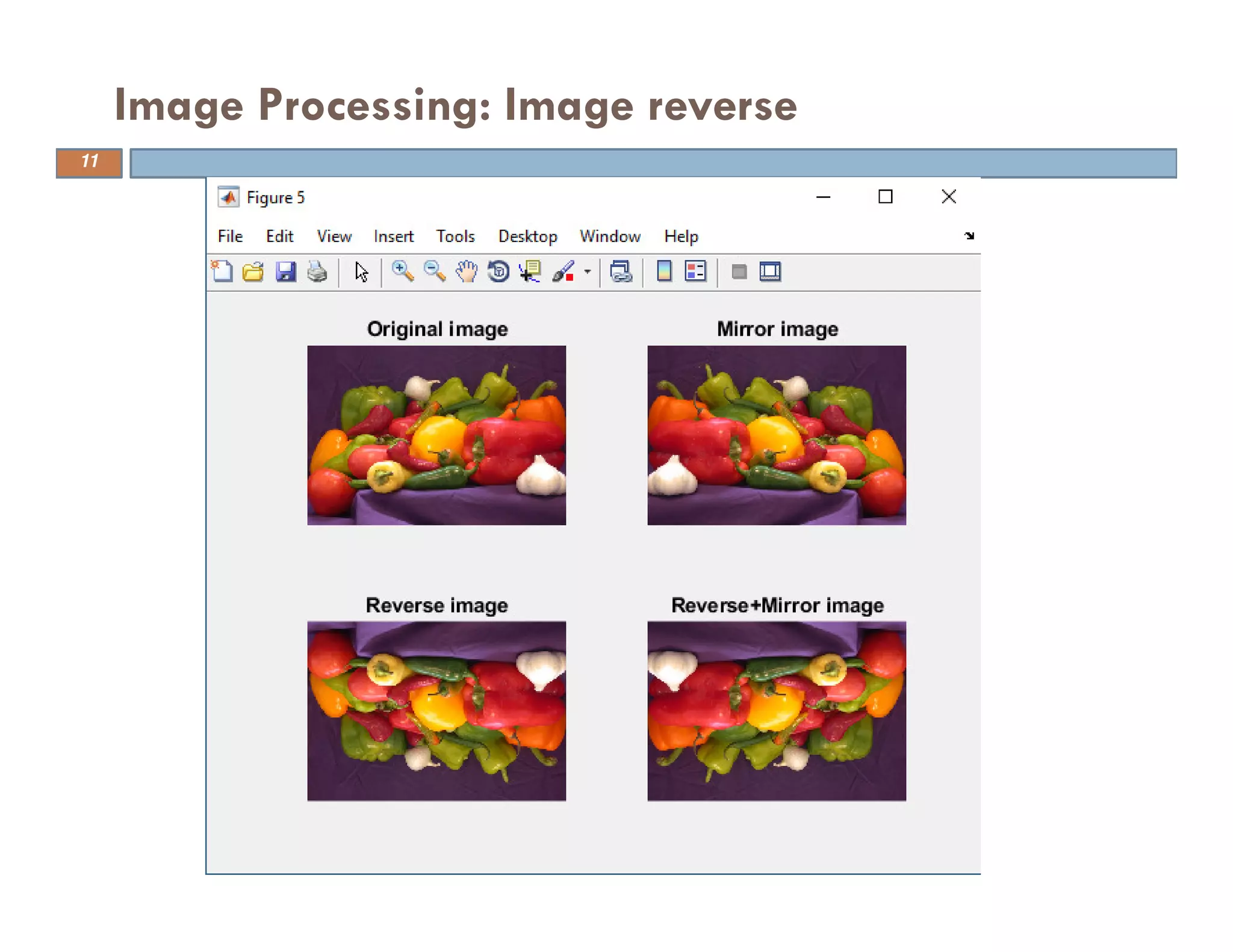Select the Edit Plot arrow tool
The image size is (1233, 952).
[361, 272]
